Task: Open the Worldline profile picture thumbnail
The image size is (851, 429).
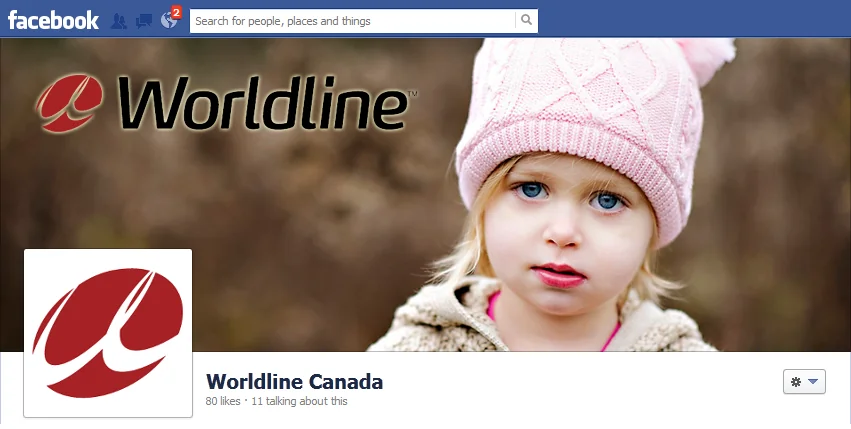Action: click(108, 333)
